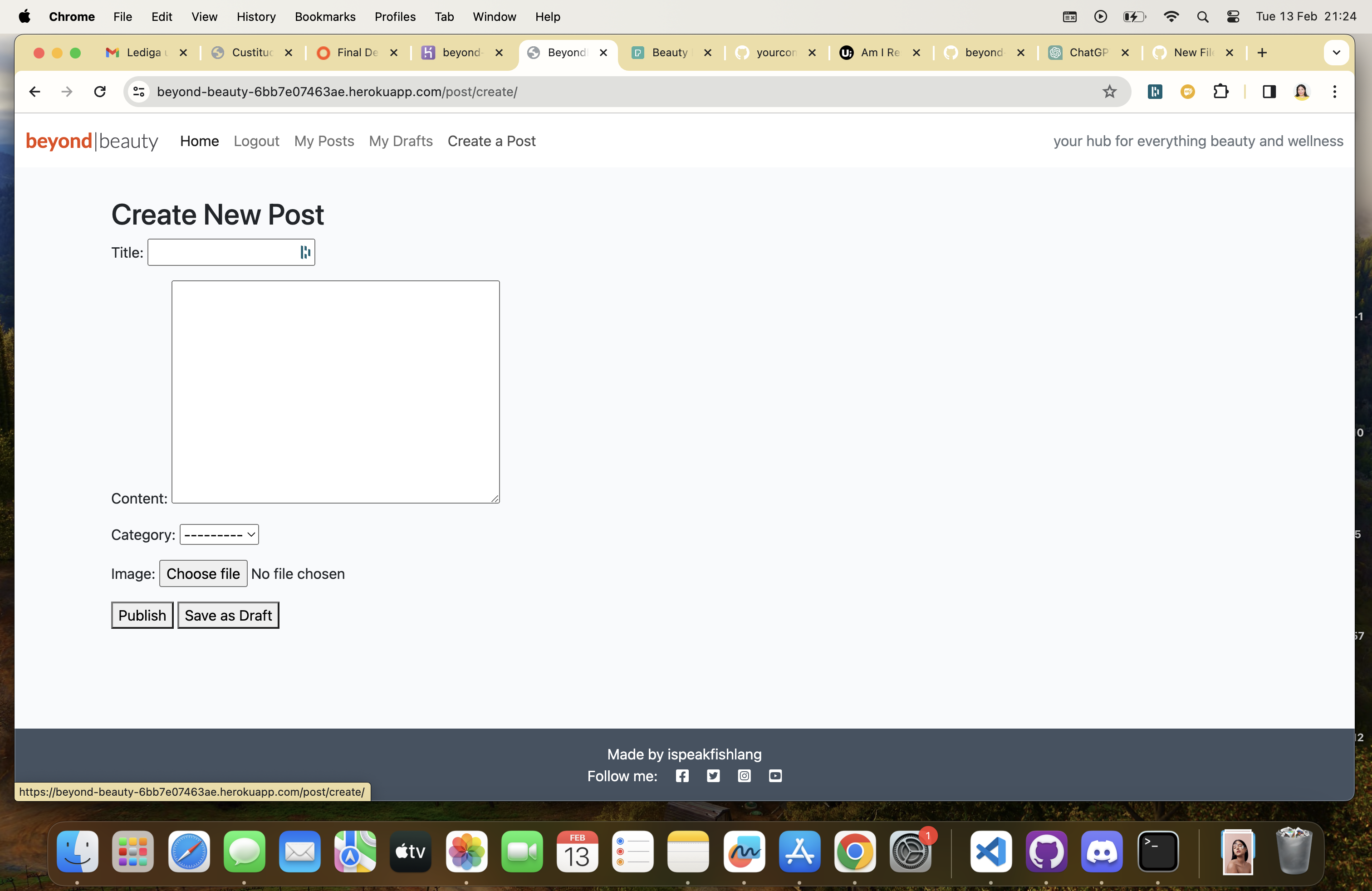Click the Logout navigation toggle
Image resolution: width=1372 pixels, height=891 pixels.
(256, 140)
